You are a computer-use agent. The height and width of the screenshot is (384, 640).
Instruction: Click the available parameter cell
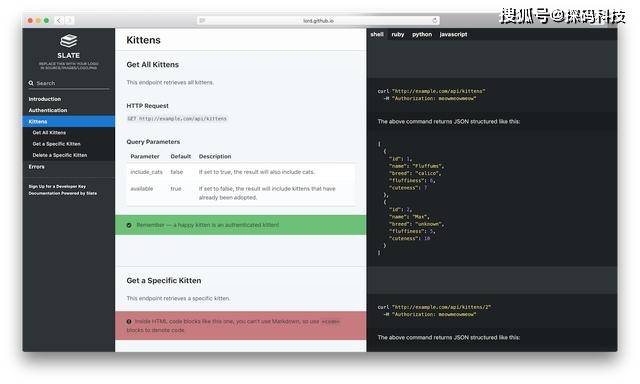[142, 189]
